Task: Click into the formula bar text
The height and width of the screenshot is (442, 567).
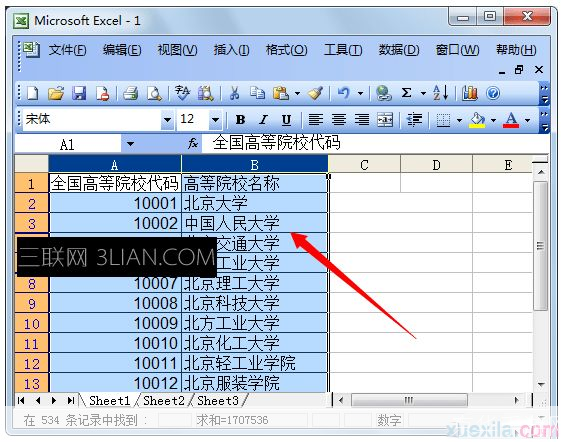Action: point(376,143)
